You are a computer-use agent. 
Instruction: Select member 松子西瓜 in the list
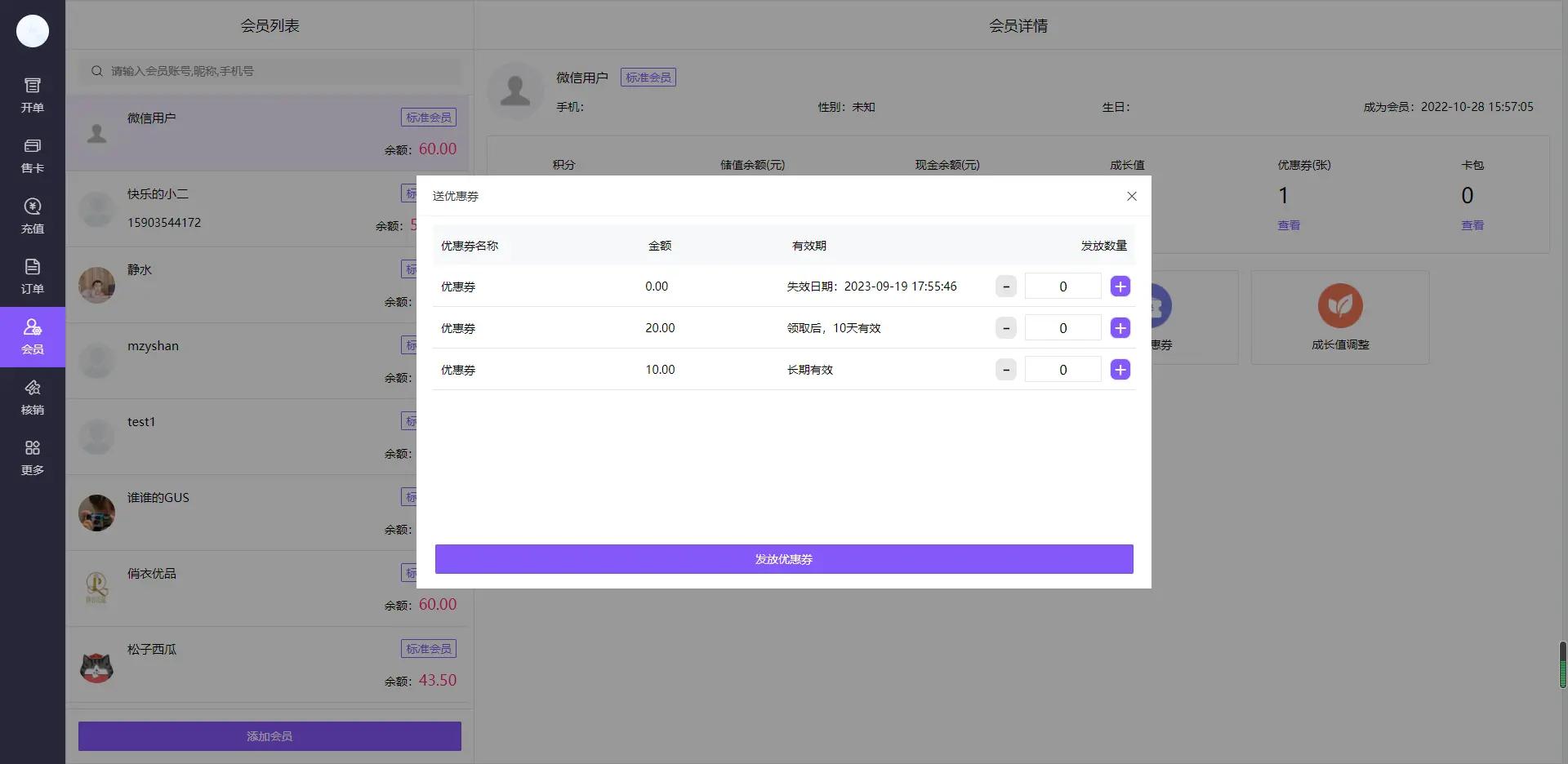pos(269,664)
